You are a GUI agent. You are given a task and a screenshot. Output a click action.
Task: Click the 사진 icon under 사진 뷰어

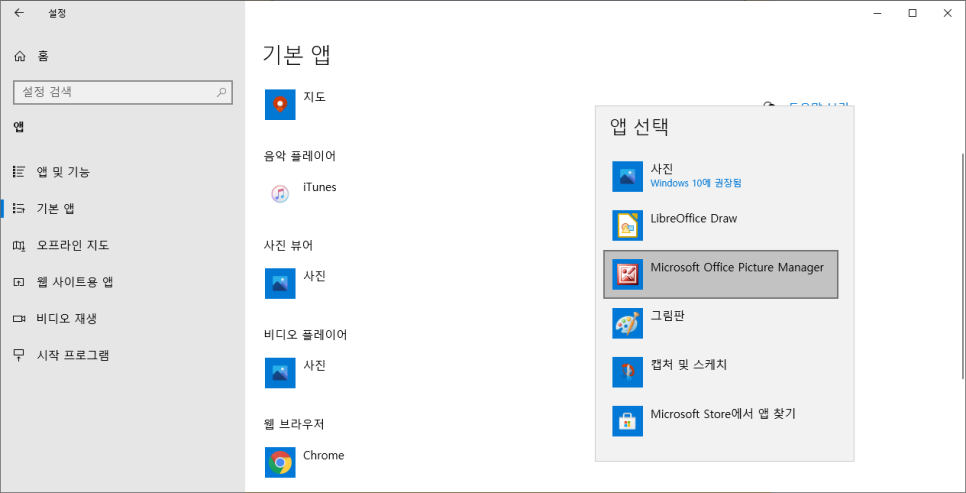click(x=280, y=283)
